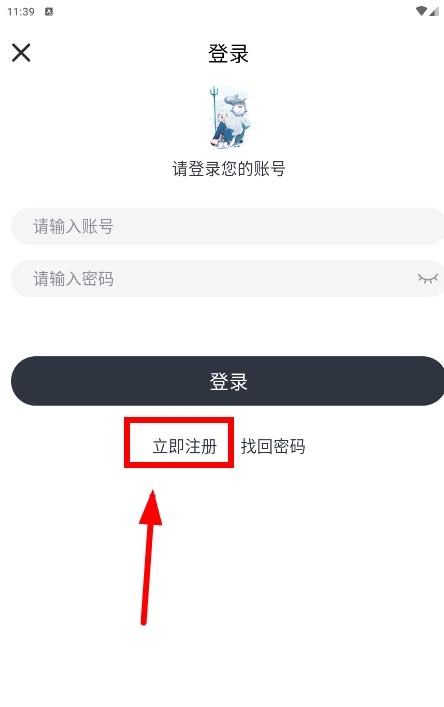The width and height of the screenshot is (444, 707).
Task: Click the red highlight box's top border
Action: [x=179, y=419]
